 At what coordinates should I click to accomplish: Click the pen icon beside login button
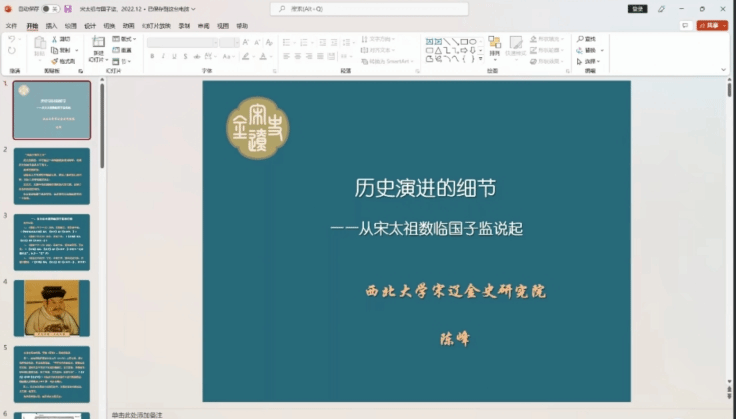(662, 9)
